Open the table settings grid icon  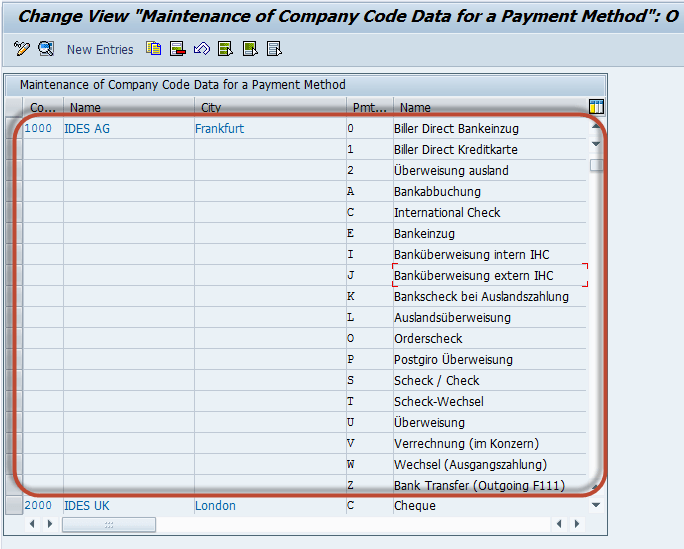tap(596, 107)
